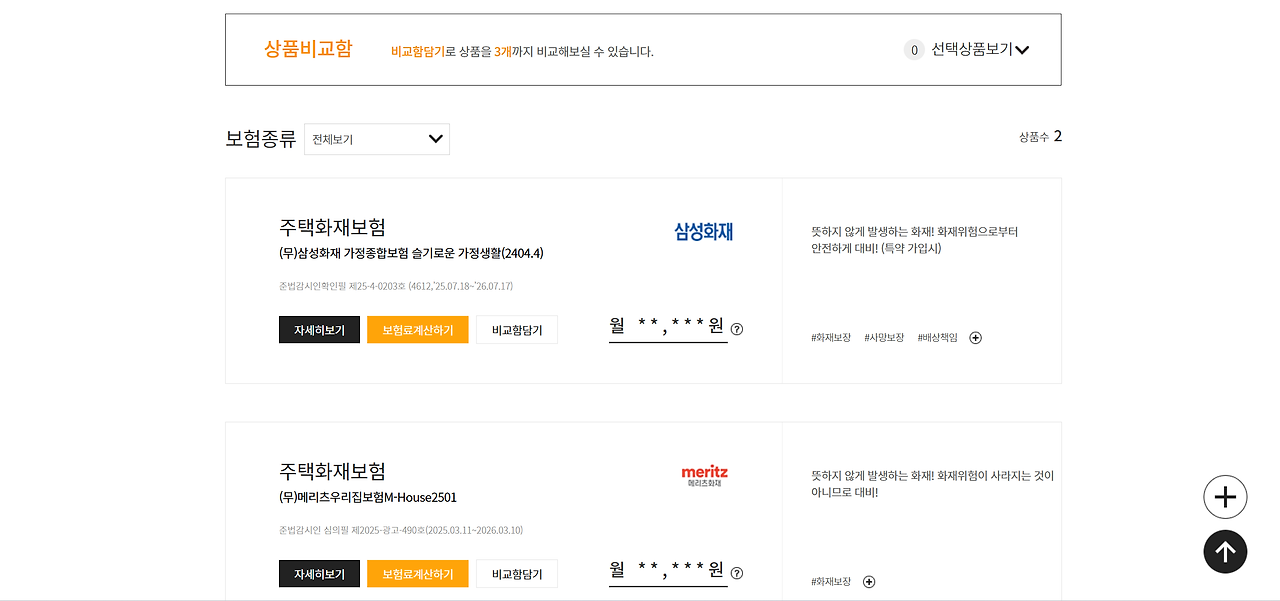Click the description ending 아니므로 대비!
1280x601 pixels.
tap(932, 484)
